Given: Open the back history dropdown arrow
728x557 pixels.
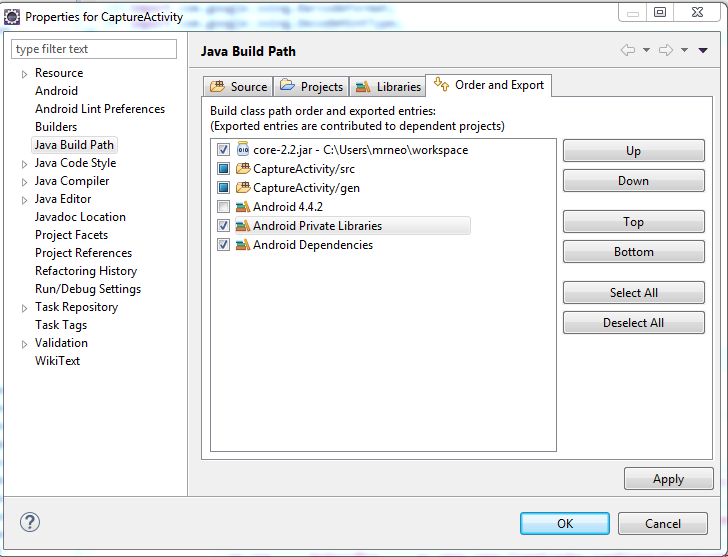Looking at the screenshot, I should coord(646,50).
